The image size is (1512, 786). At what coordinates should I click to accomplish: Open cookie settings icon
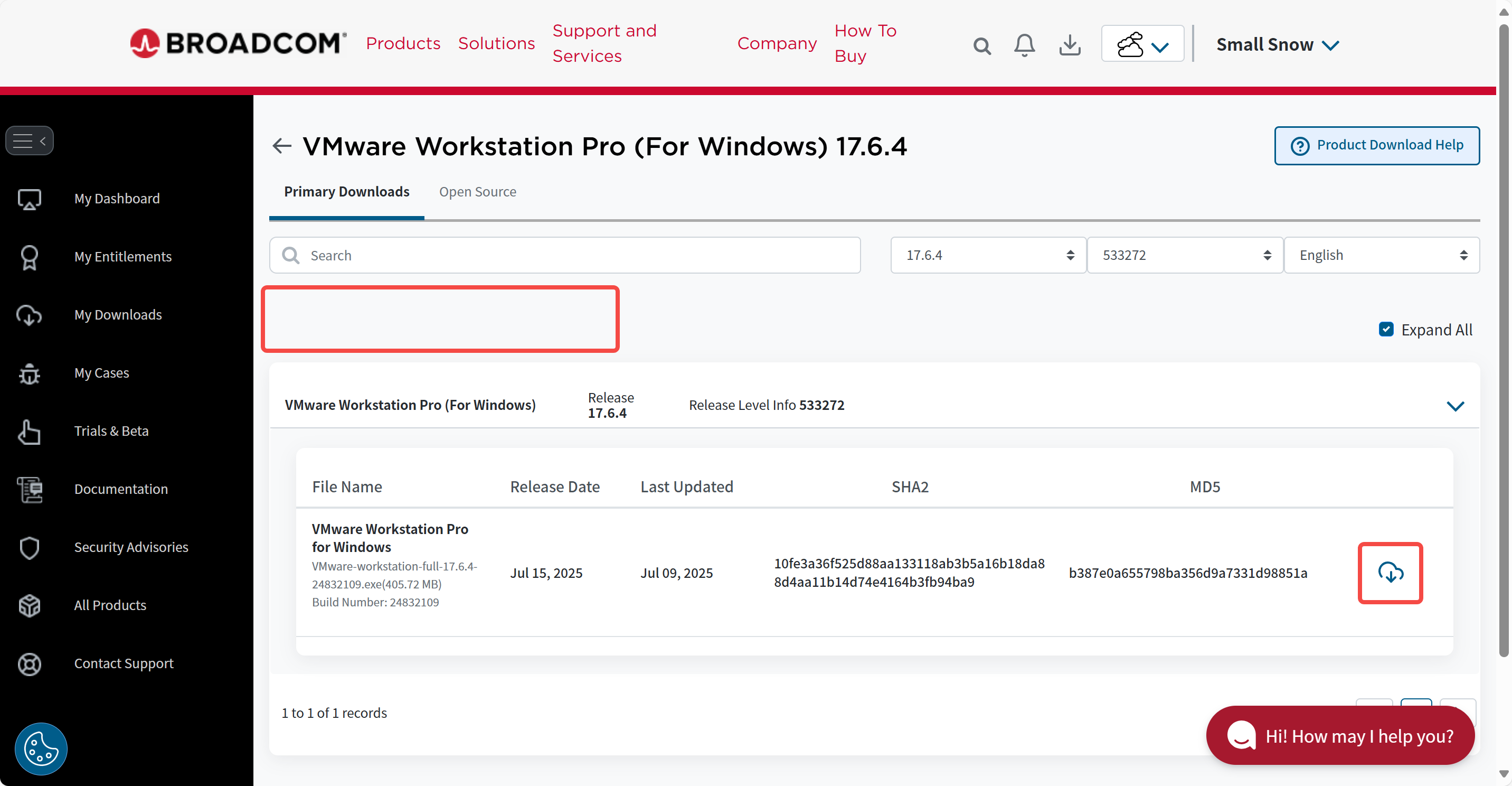(x=41, y=749)
